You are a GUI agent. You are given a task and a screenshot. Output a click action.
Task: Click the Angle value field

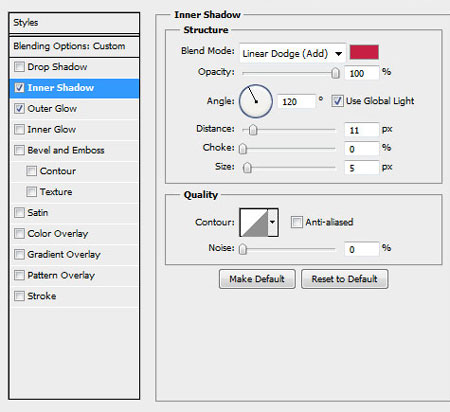[x=296, y=102]
